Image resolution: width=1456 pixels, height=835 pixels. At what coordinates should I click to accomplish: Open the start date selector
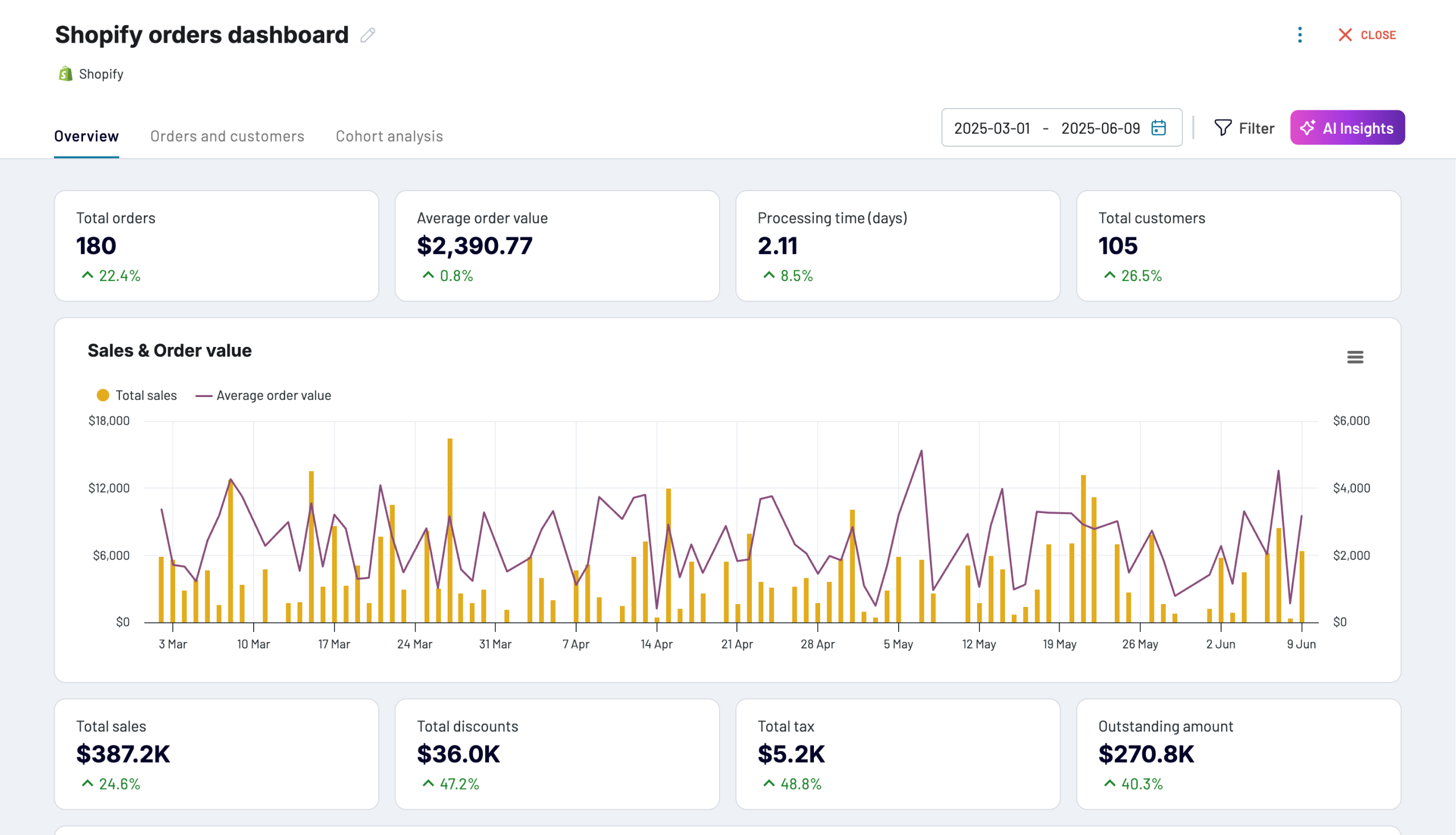(x=992, y=127)
